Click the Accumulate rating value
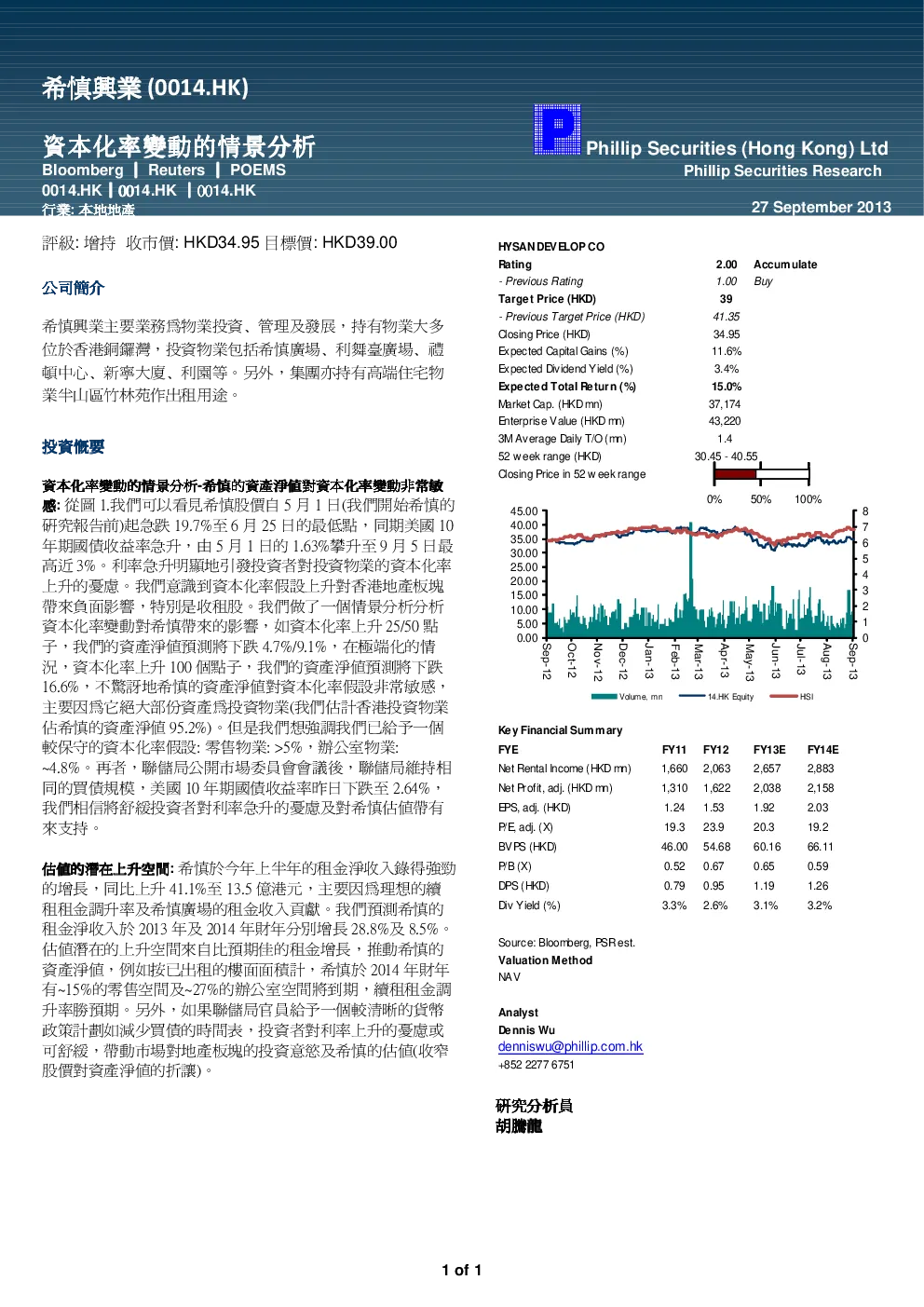The height and width of the screenshot is (1307, 924). coord(785,265)
